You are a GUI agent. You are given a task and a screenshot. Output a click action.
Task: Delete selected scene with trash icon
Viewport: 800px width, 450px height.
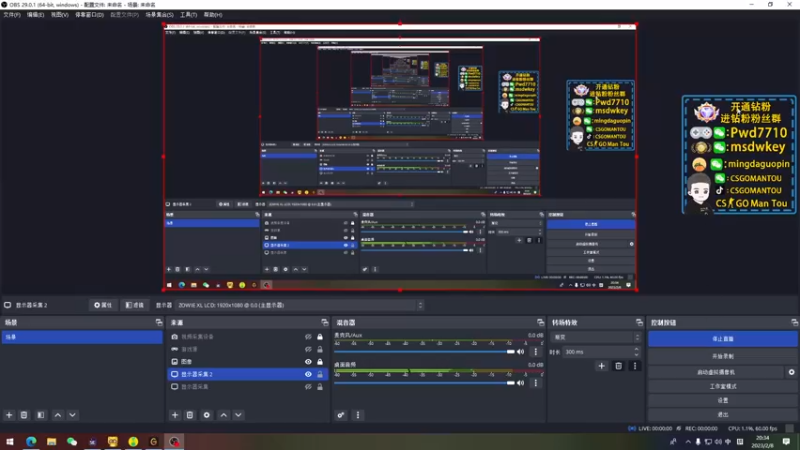(x=24, y=415)
